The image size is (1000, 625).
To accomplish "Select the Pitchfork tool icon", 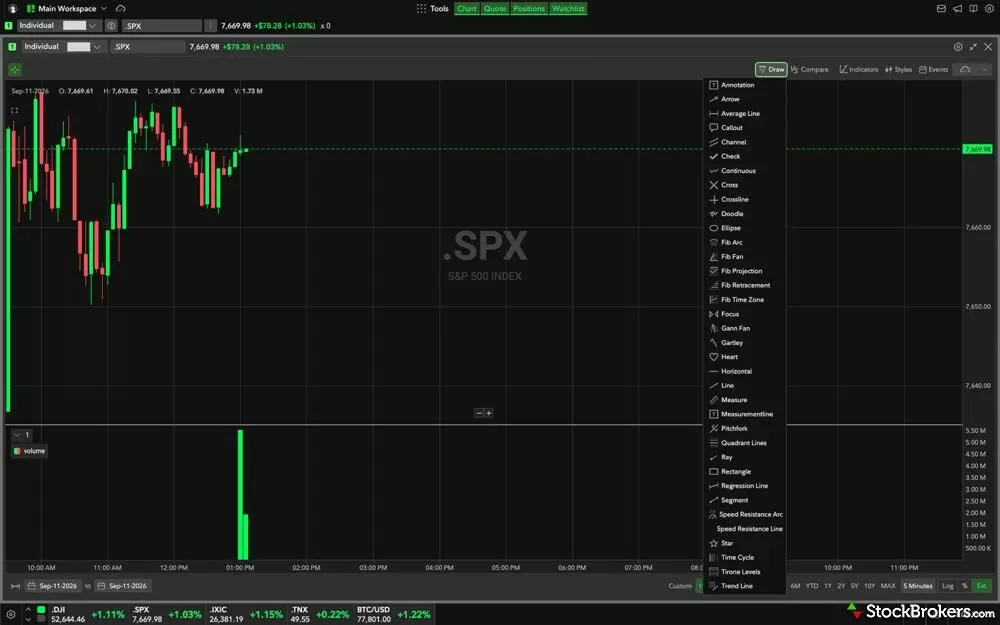I will click(714, 429).
